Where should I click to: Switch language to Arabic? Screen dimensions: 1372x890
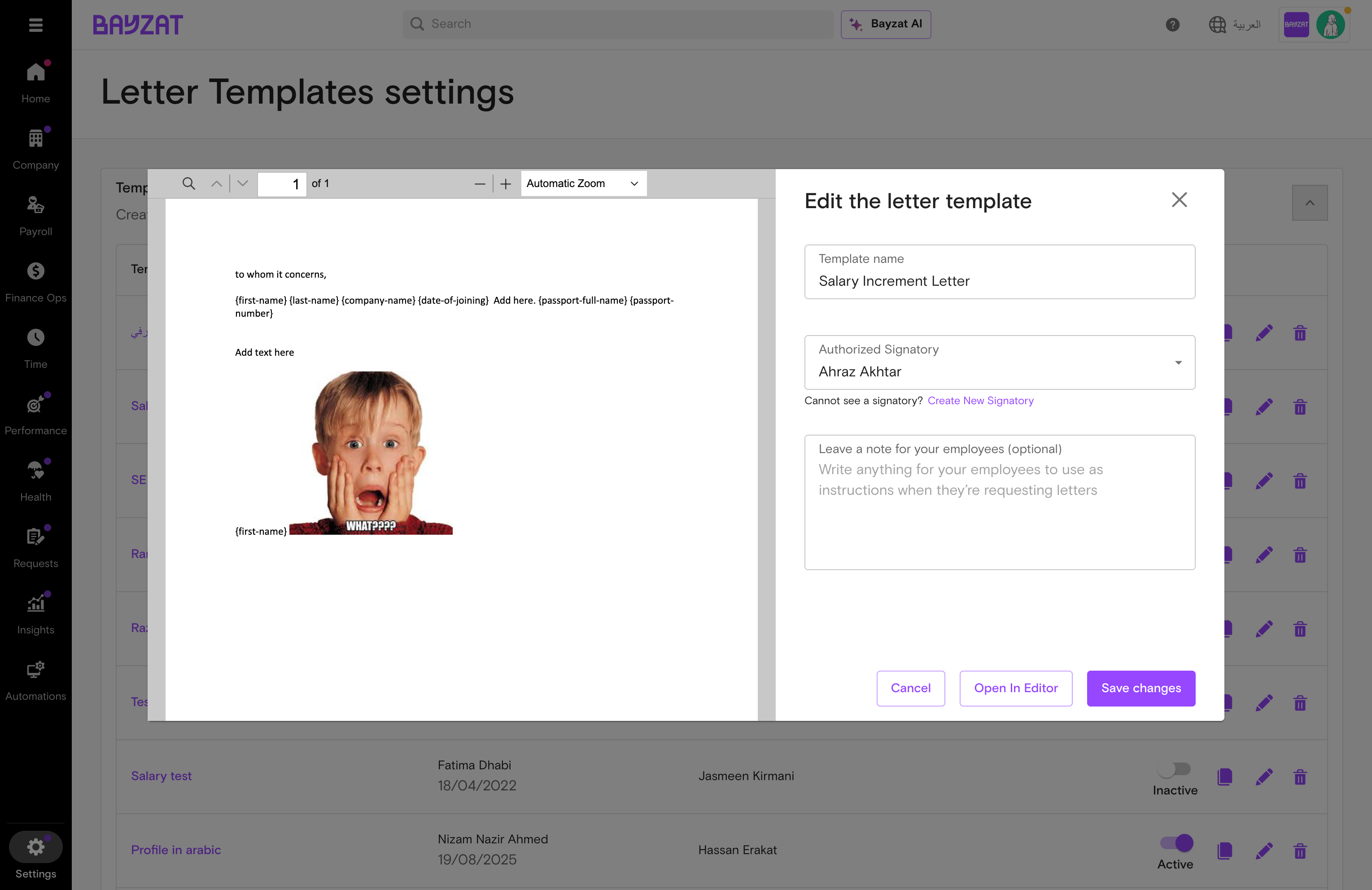tap(1235, 25)
